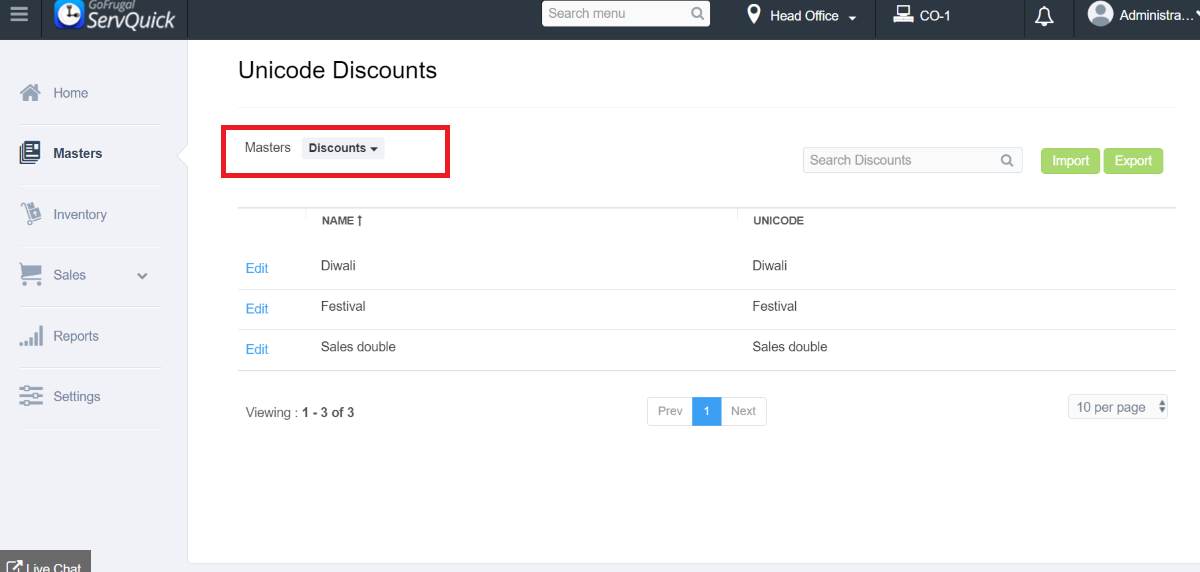Click the CO-1 counter terminal icon

(x=903, y=15)
